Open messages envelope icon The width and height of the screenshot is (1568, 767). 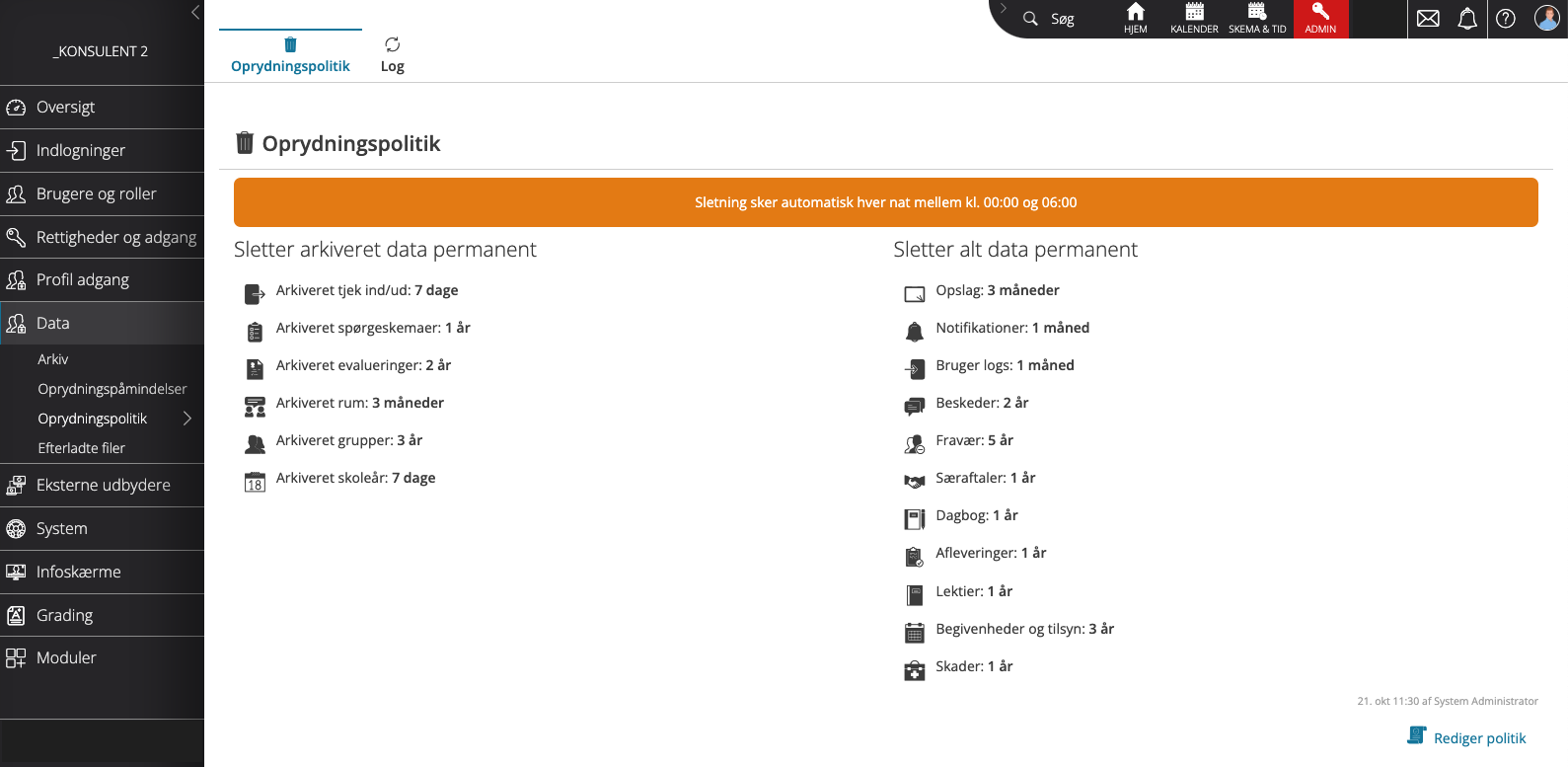pyautogui.click(x=1428, y=19)
